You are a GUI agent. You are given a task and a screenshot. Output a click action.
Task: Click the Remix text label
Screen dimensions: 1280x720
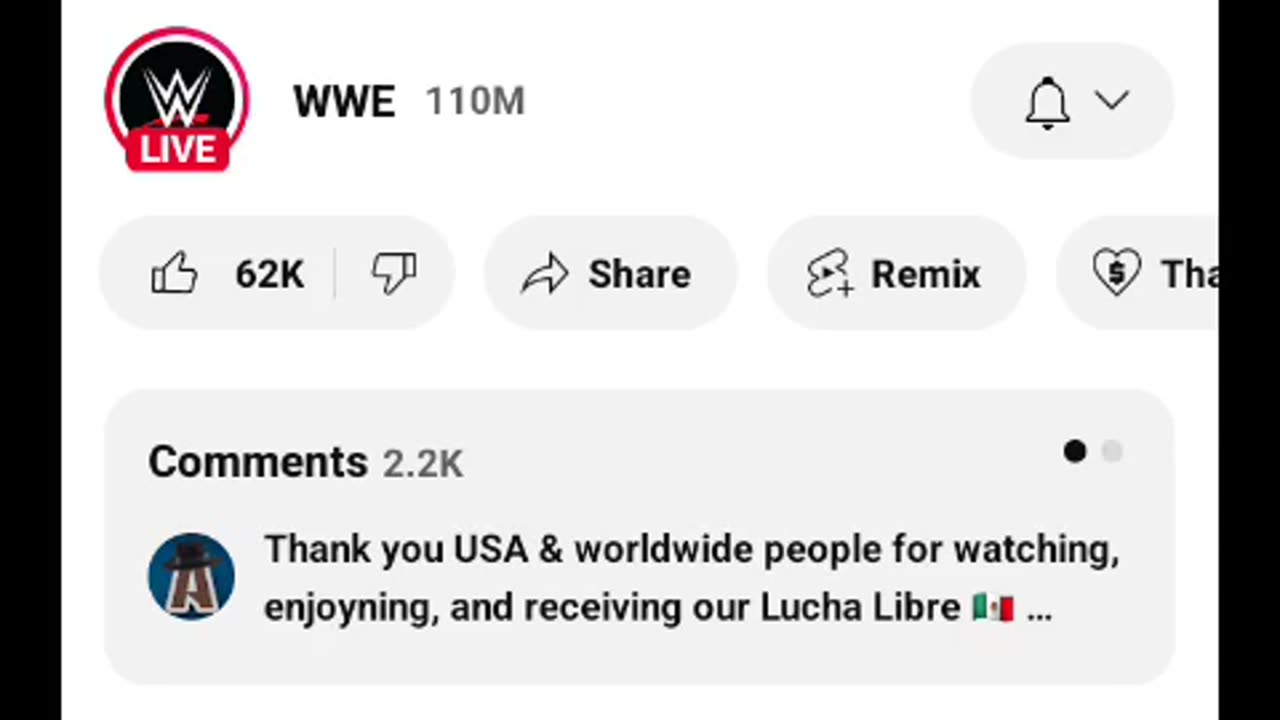coord(925,275)
